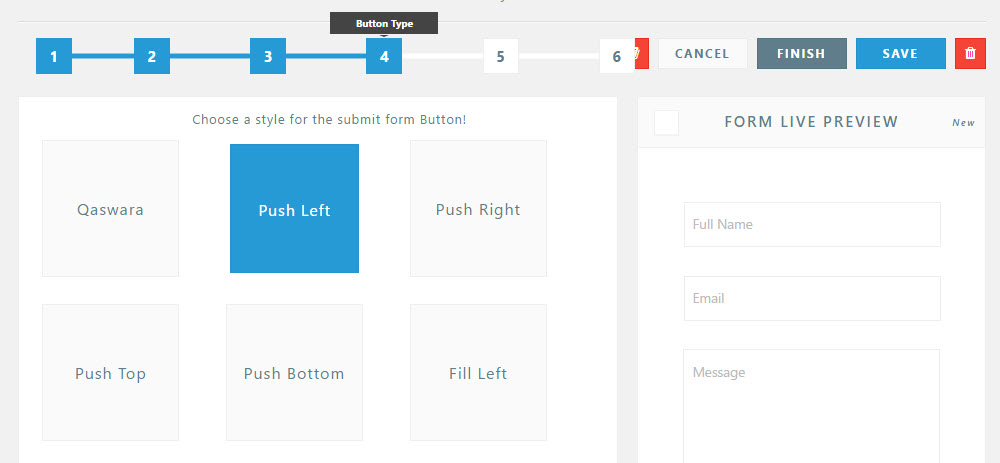The width and height of the screenshot is (1000, 463).
Task: Click the partially hidden red trash icon beside step 6
Action: click(642, 54)
